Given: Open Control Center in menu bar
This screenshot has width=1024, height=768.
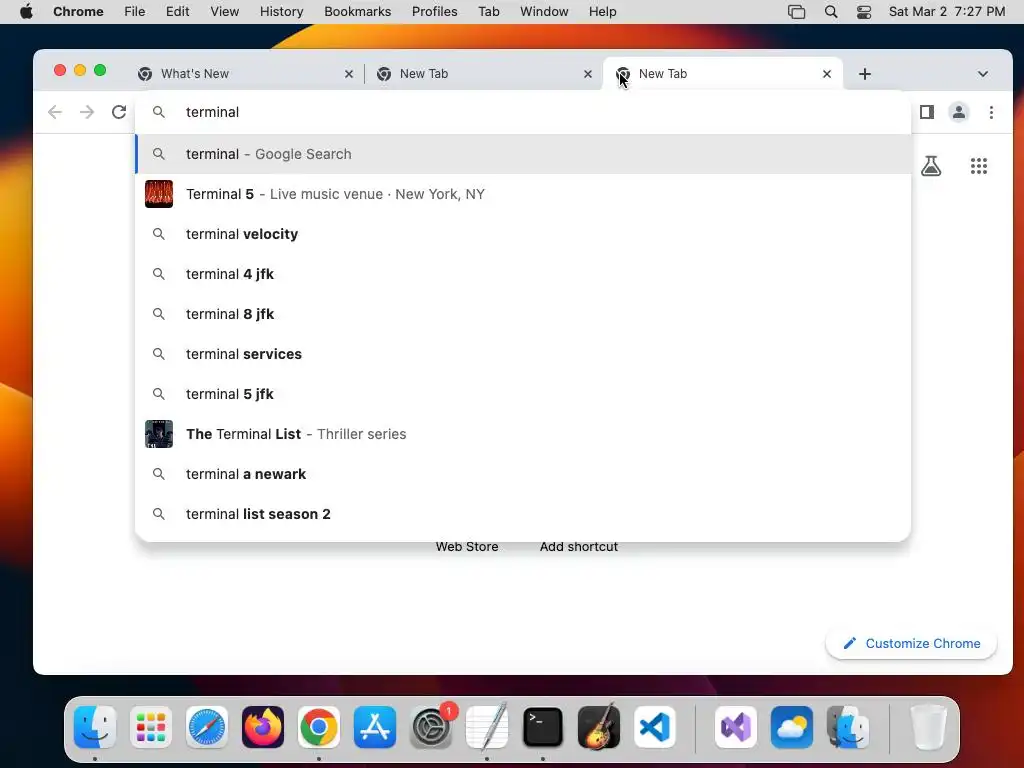Looking at the screenshot, I should coord(864,12).
